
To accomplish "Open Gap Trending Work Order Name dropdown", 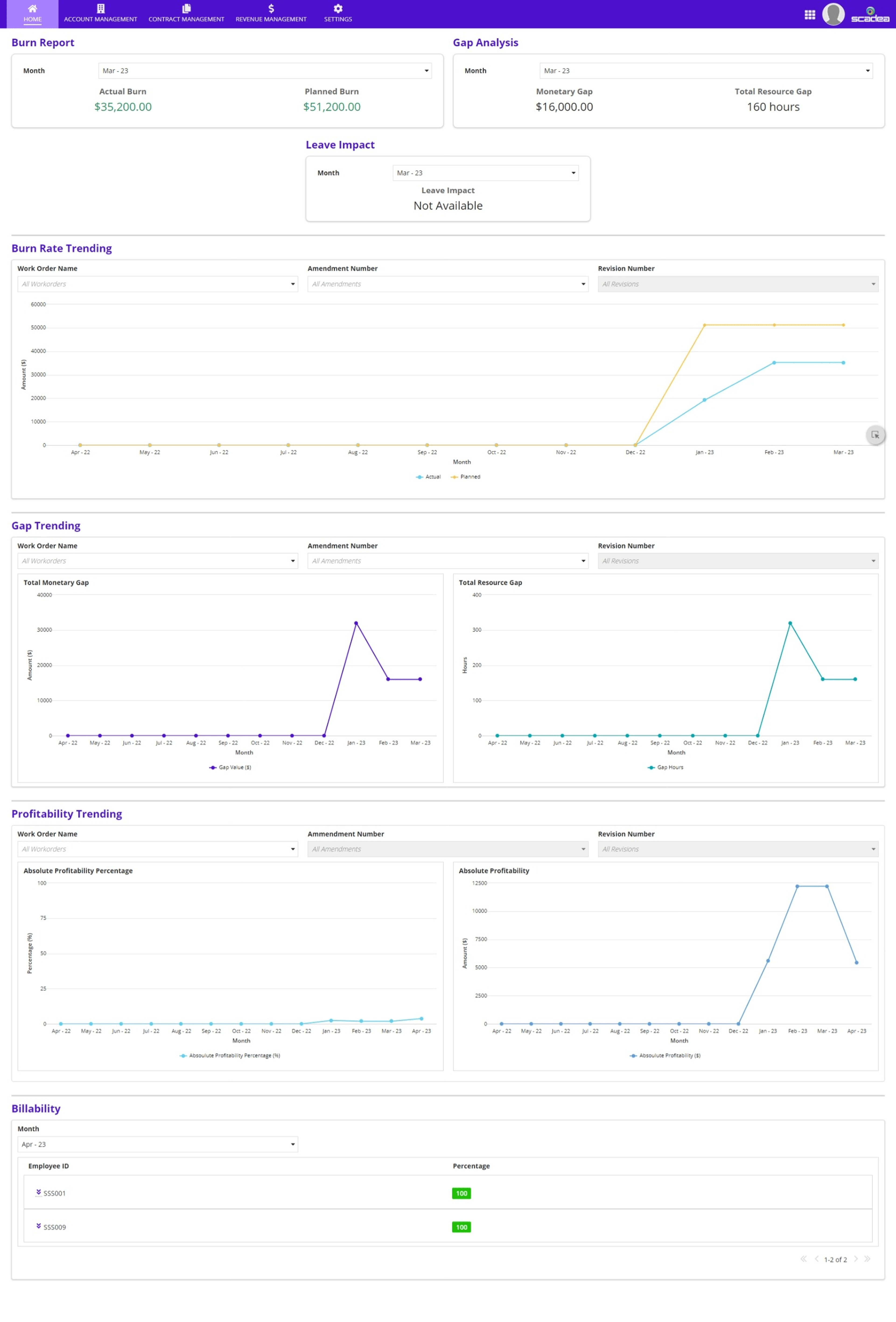I will tap(157, 561).
